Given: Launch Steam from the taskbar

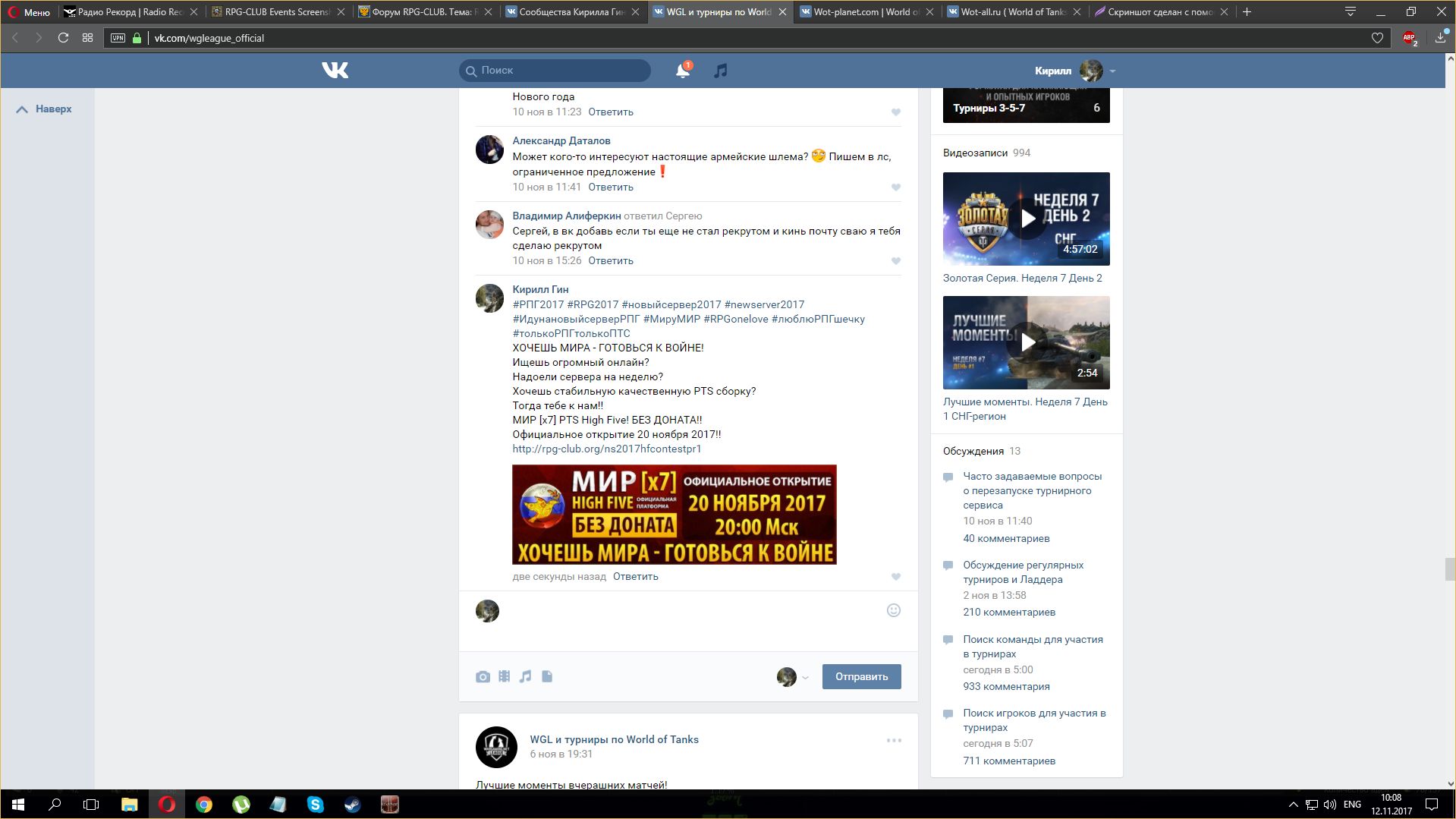Looking at the screenshot, I should [x=352, y=805].
